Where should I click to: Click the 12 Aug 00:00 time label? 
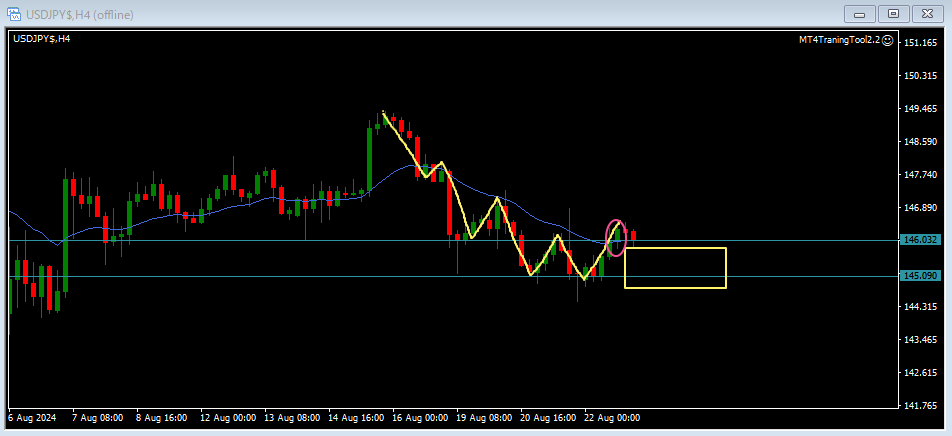[228, 417]
